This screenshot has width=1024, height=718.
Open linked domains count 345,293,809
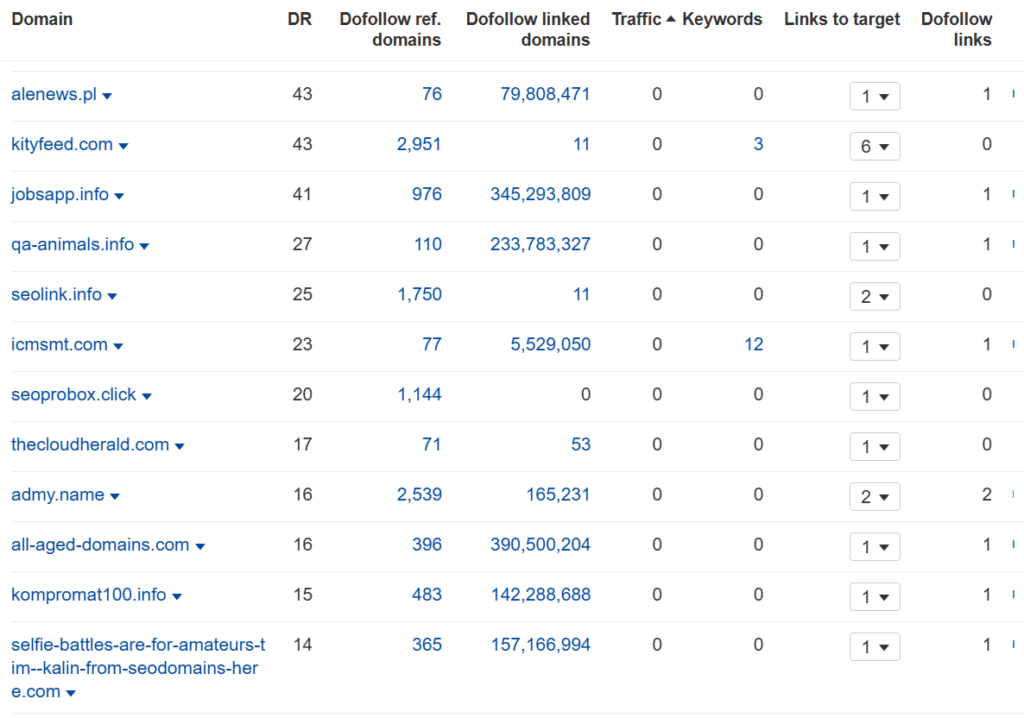pos(541,194)
